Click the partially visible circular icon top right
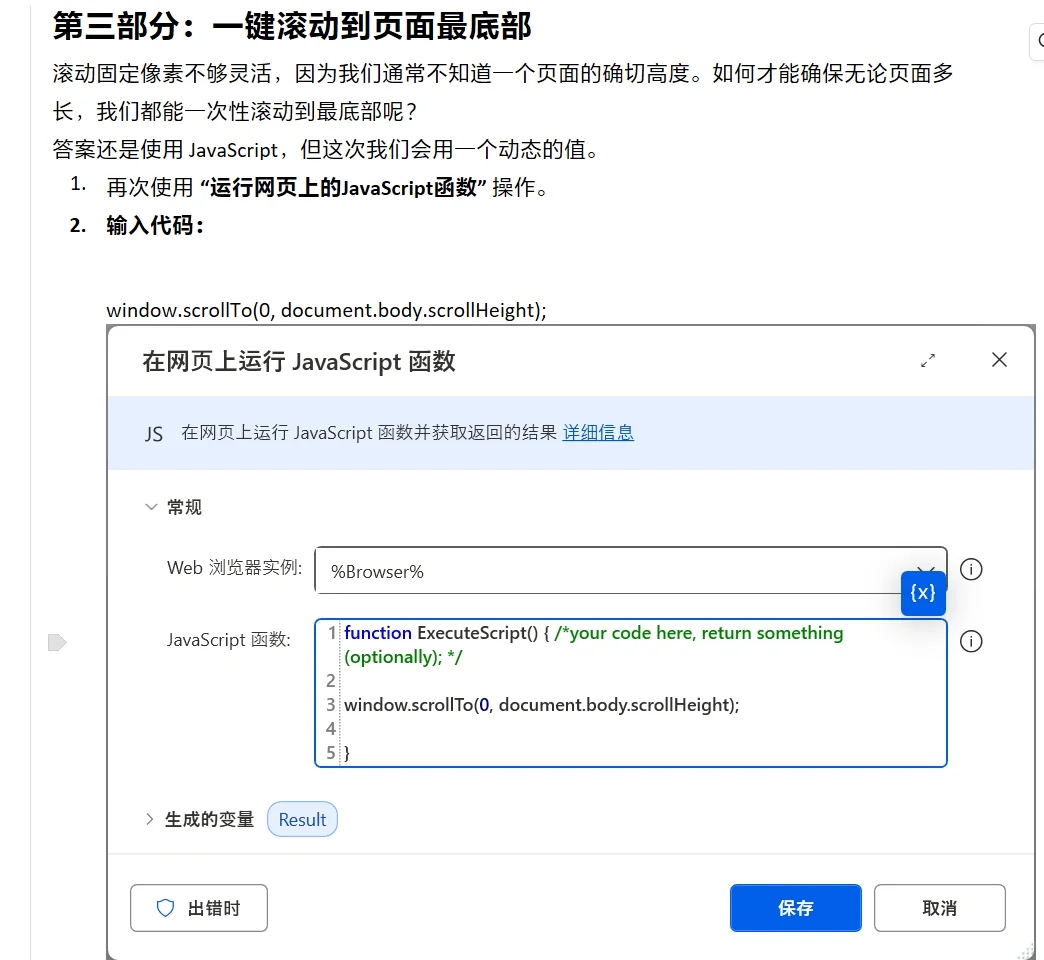 tap(1039, 42)
